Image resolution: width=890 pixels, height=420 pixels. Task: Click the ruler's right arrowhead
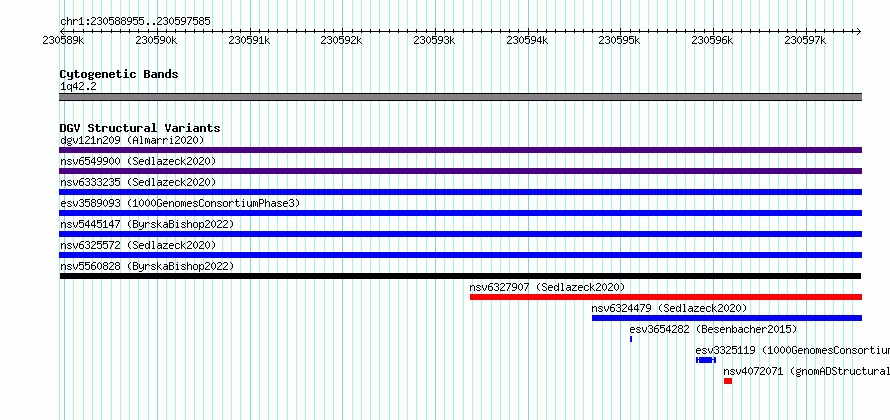click(x=859, y=32)
